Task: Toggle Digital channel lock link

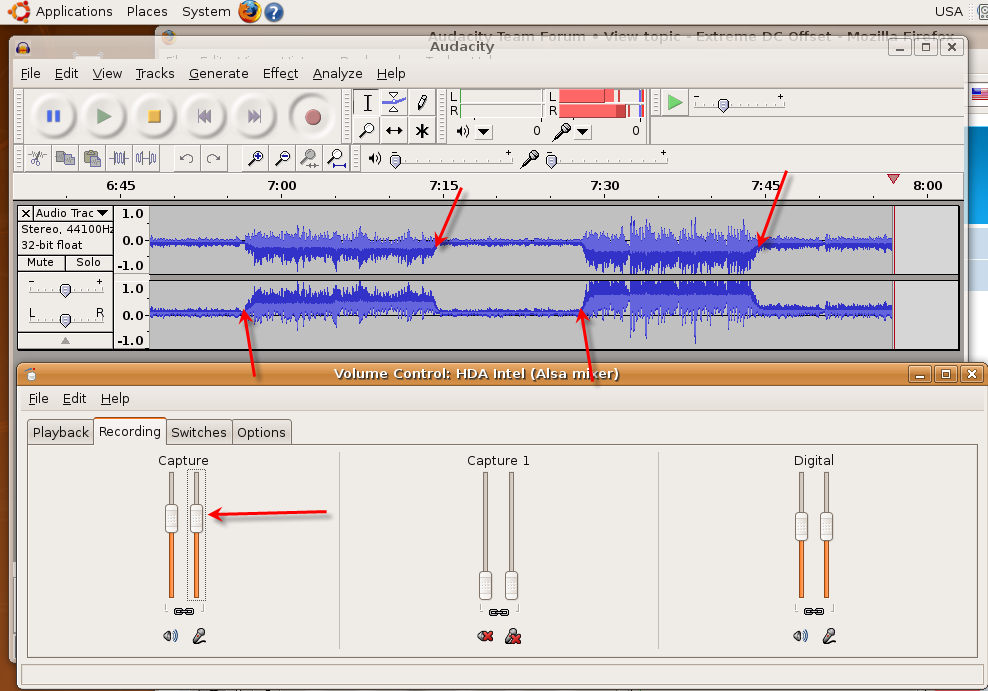Action: [813, 611]
